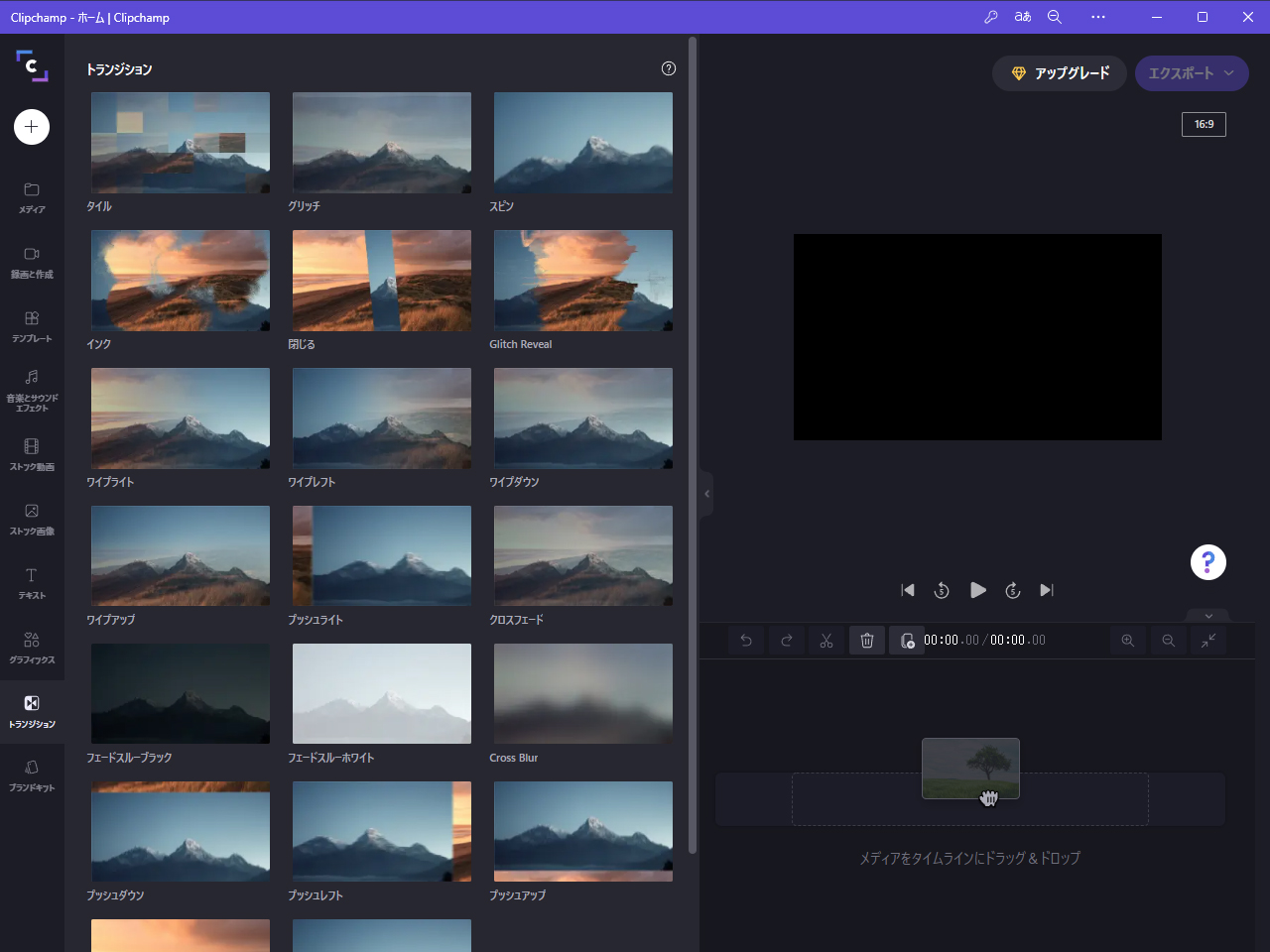Choose the フェードスルーブラック fade through black transition
The height and width of the screenshot is (952, 1270).
click(x=181, y=694)
